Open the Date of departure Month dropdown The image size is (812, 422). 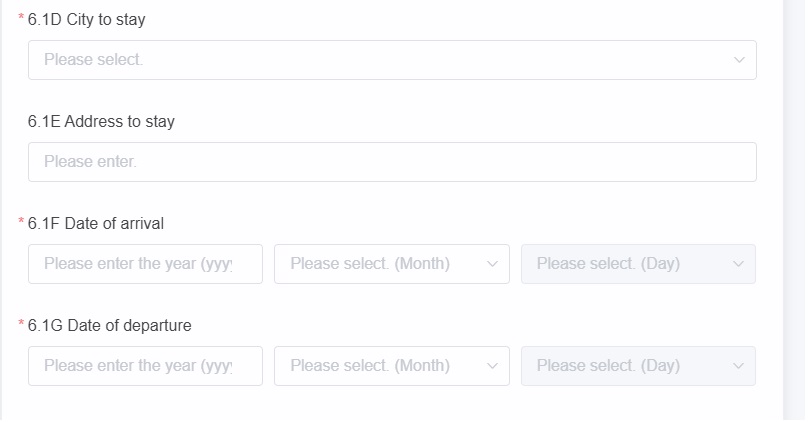tap(392, 366)
